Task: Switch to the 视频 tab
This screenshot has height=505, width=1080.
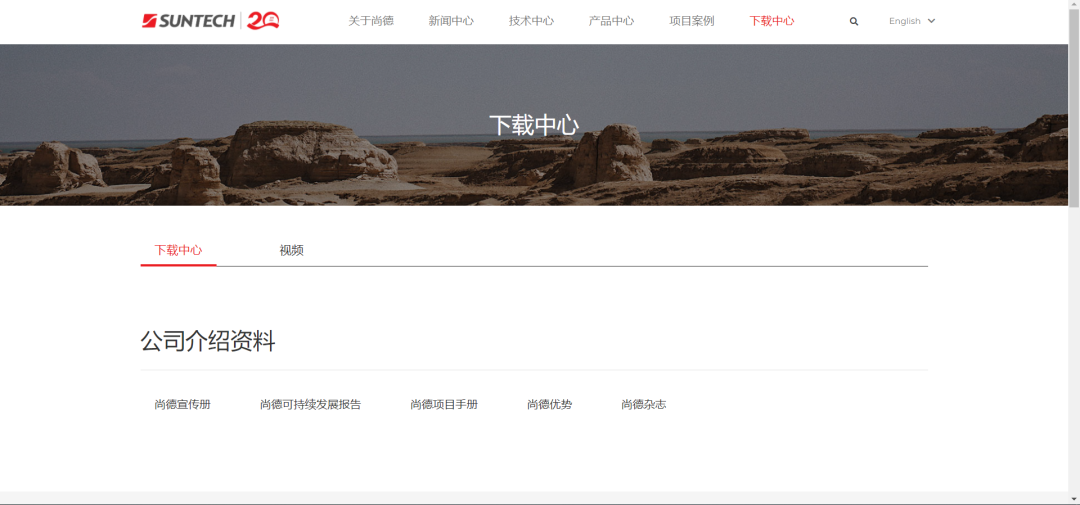Action: coord(291,250)
